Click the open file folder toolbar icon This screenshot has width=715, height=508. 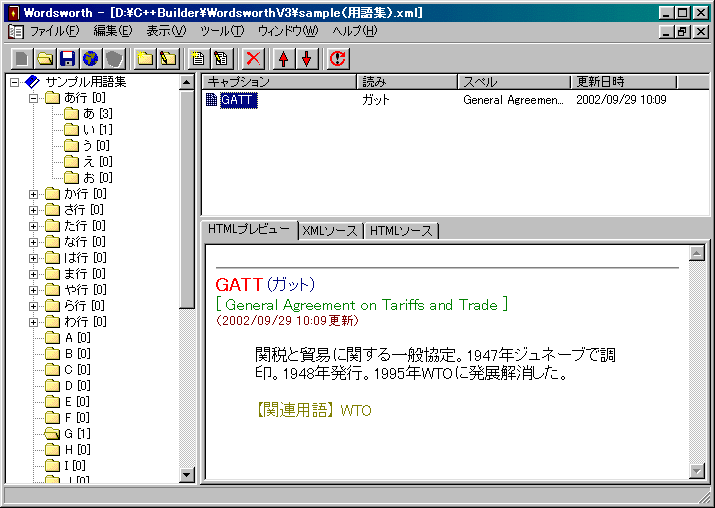(x=45, y=59)
